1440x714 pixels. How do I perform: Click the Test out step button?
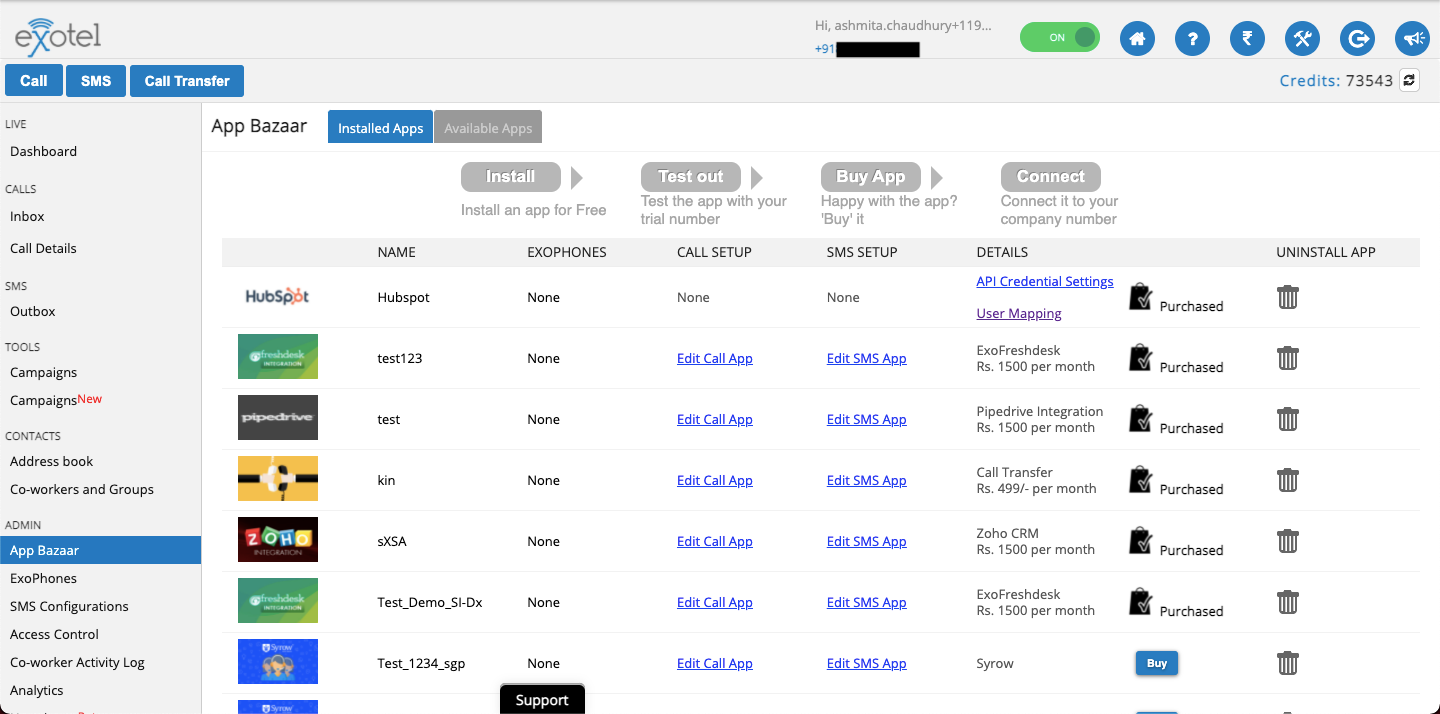pos(691,177)
